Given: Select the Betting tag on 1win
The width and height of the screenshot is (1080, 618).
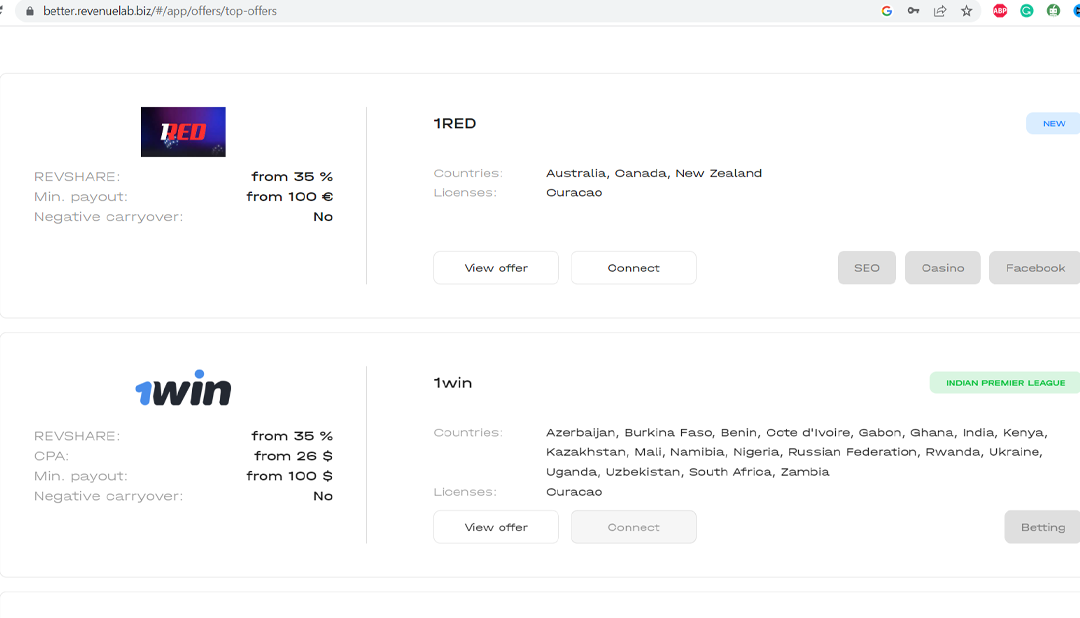Looking at the screenshot, I should [x=1042, y=527].
